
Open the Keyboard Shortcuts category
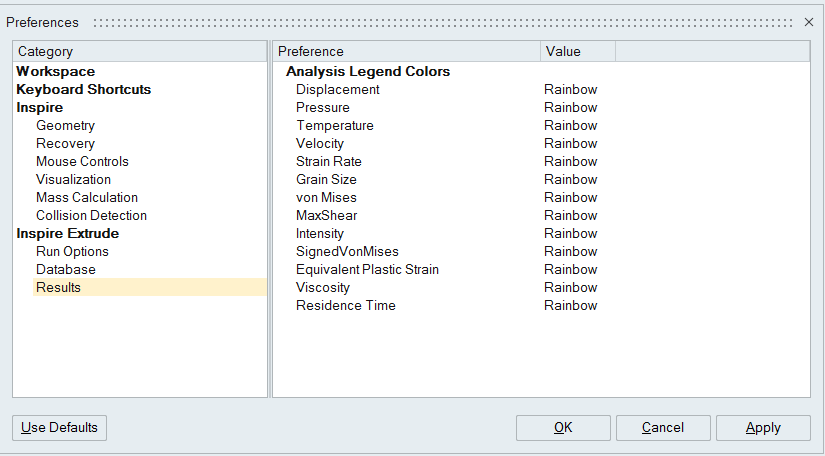(83, 90)
